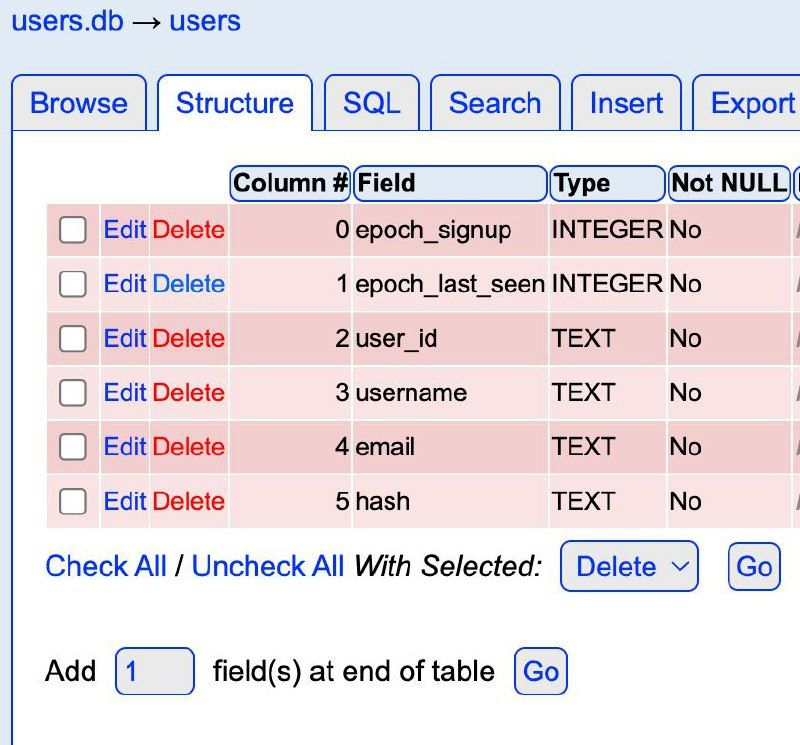Select the hash row checkbox

pos(73,501)
